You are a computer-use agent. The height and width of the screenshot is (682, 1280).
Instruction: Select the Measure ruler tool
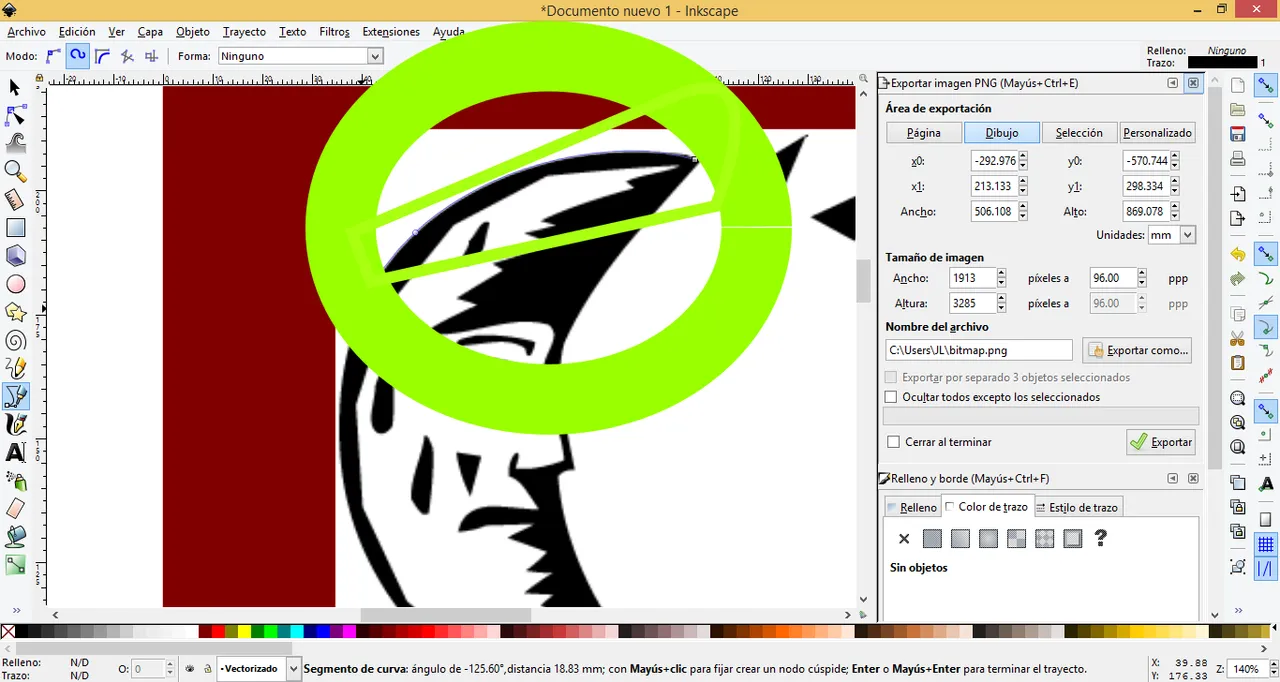point(15,200)
